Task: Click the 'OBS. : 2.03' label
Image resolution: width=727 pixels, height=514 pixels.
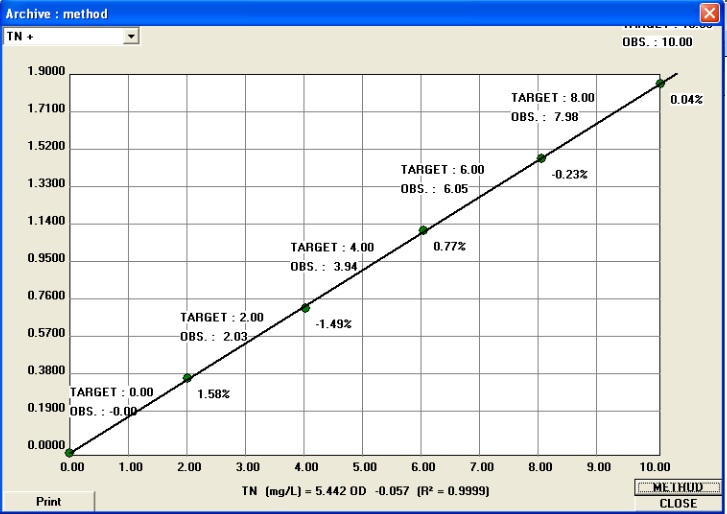Action: (214, 336)
